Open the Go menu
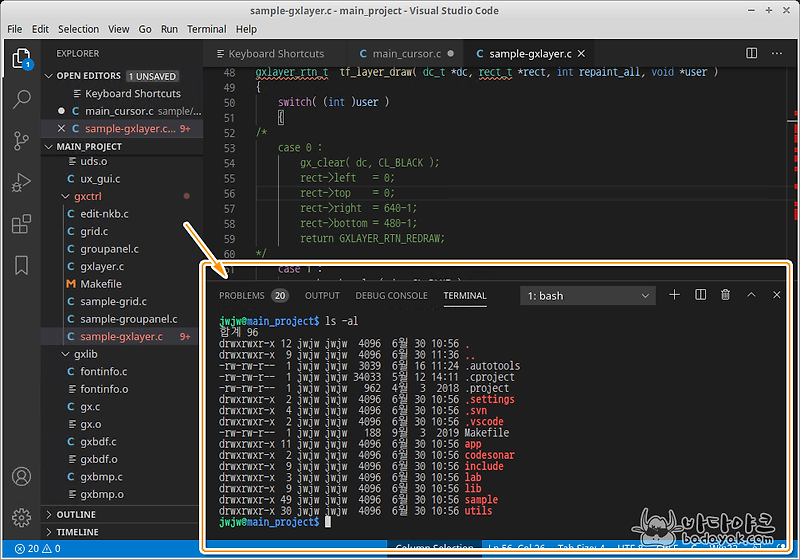Viewport: 800px width, 560px height. [x=145, y=29]
